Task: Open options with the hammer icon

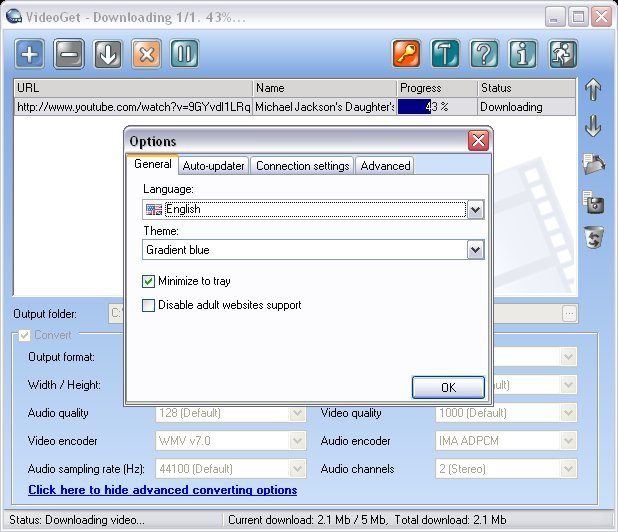Action: click(445, 54)
